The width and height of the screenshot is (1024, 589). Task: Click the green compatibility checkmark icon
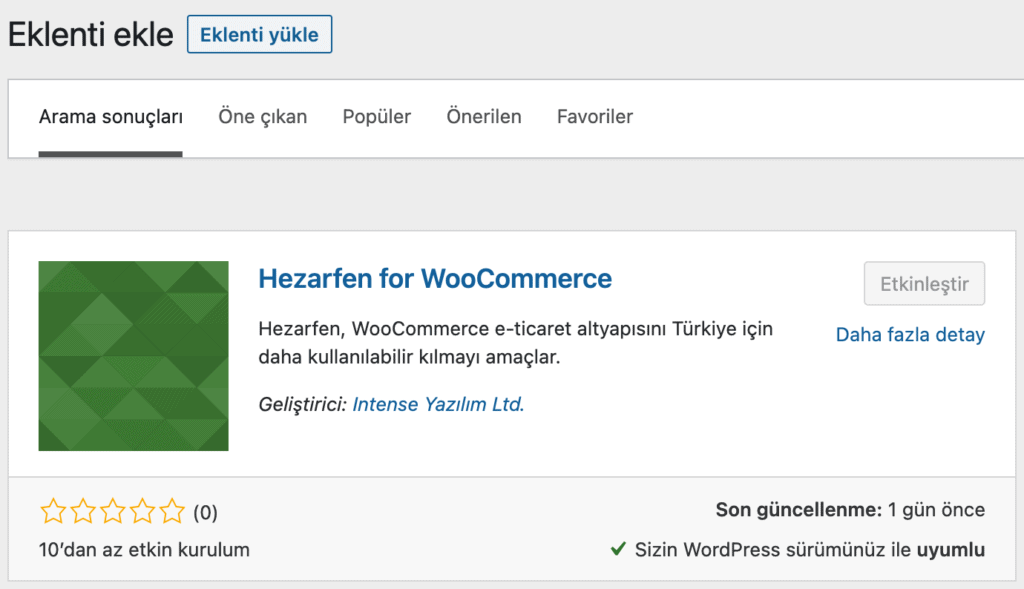click(x=618, y=549)
